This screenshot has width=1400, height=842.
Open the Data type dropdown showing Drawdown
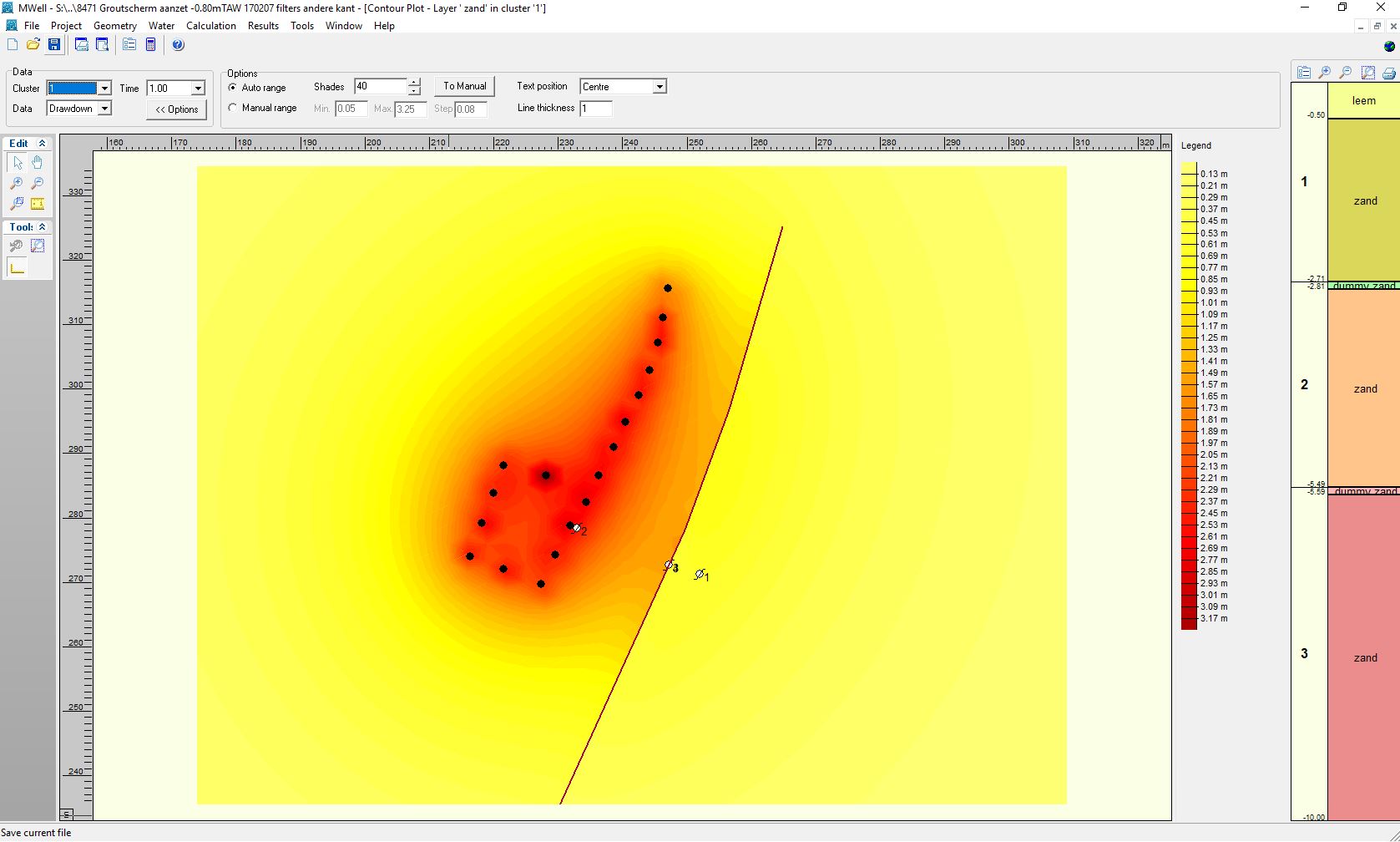(x=104, y=109)
